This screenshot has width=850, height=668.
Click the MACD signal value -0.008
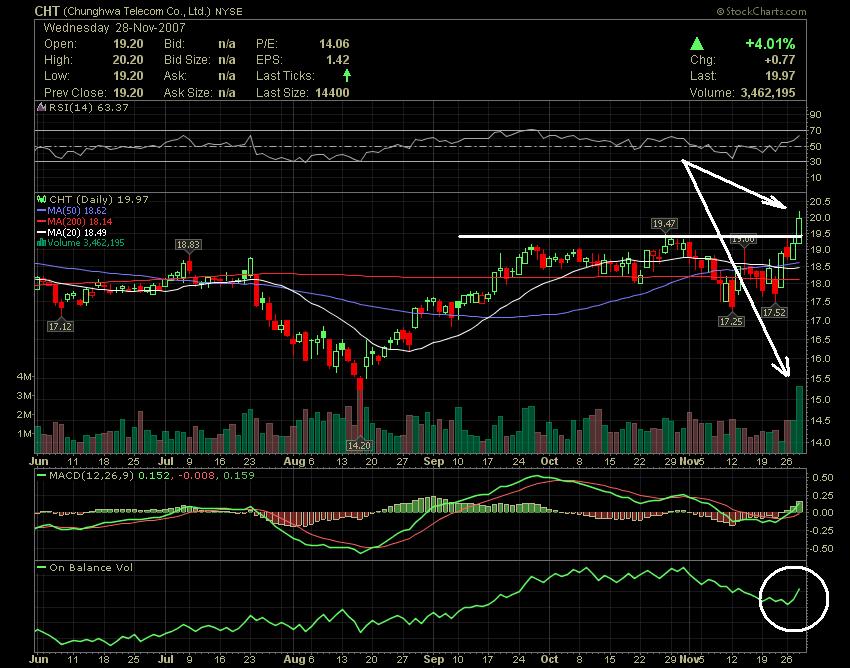[196, 476]
